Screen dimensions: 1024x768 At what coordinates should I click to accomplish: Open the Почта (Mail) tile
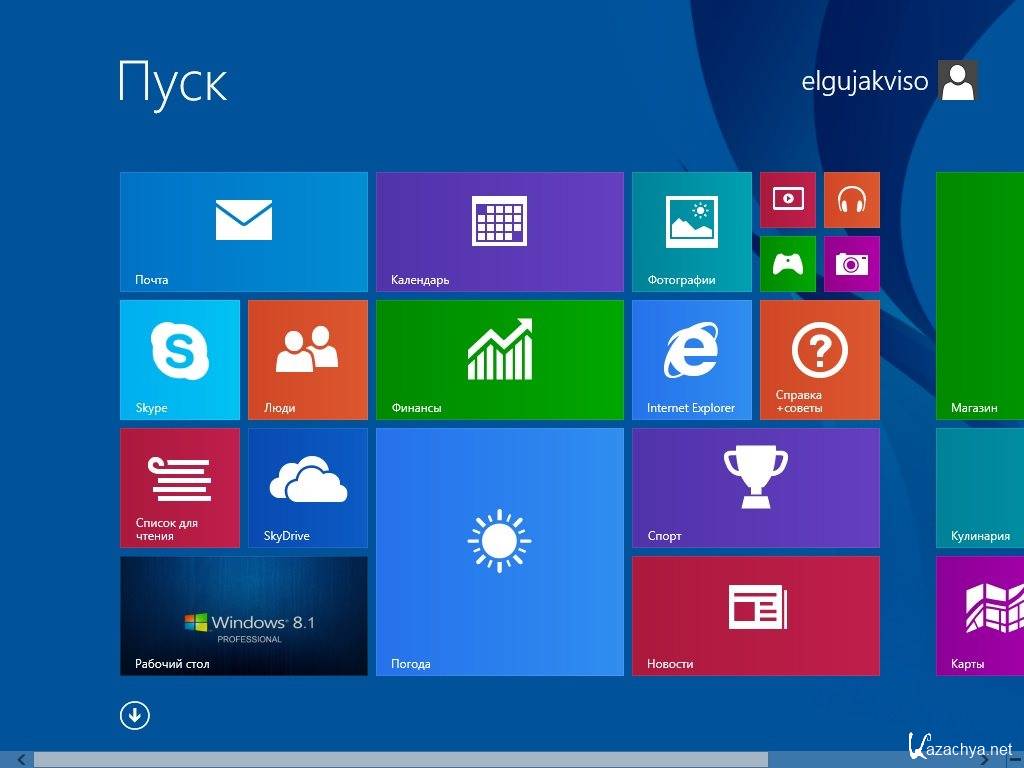(x=243, y=231)
